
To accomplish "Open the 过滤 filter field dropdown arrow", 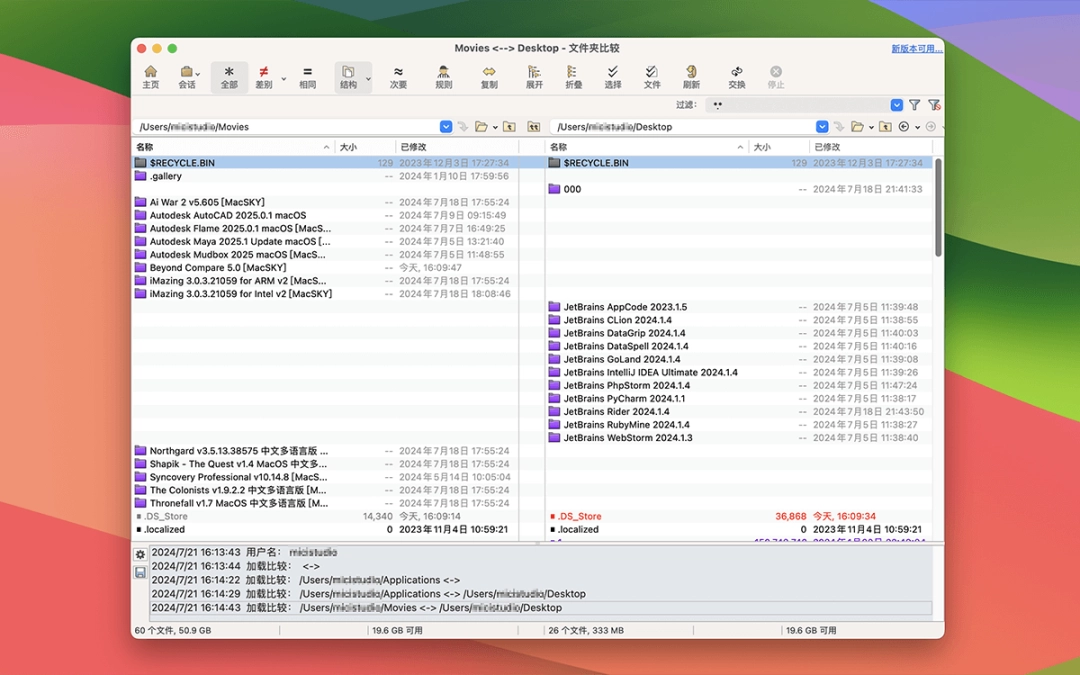I will click(x=897, y=105).
